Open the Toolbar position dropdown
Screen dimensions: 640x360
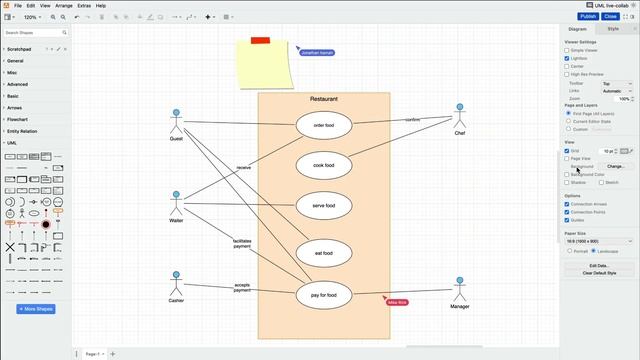click(617, 84)
